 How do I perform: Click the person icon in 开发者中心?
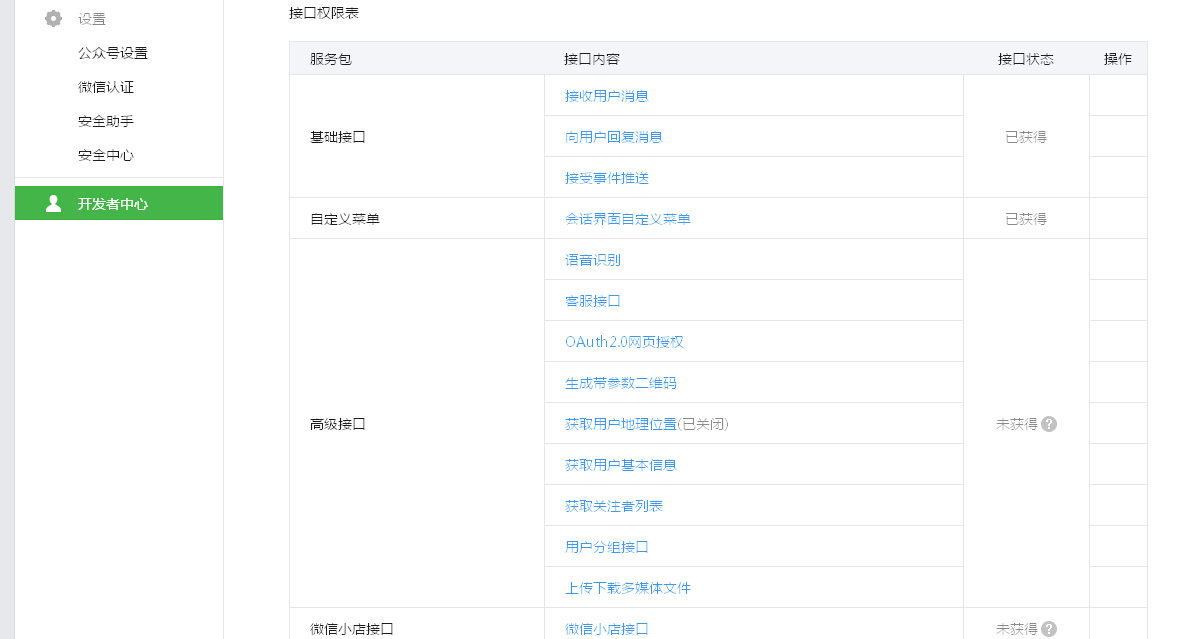54,204
